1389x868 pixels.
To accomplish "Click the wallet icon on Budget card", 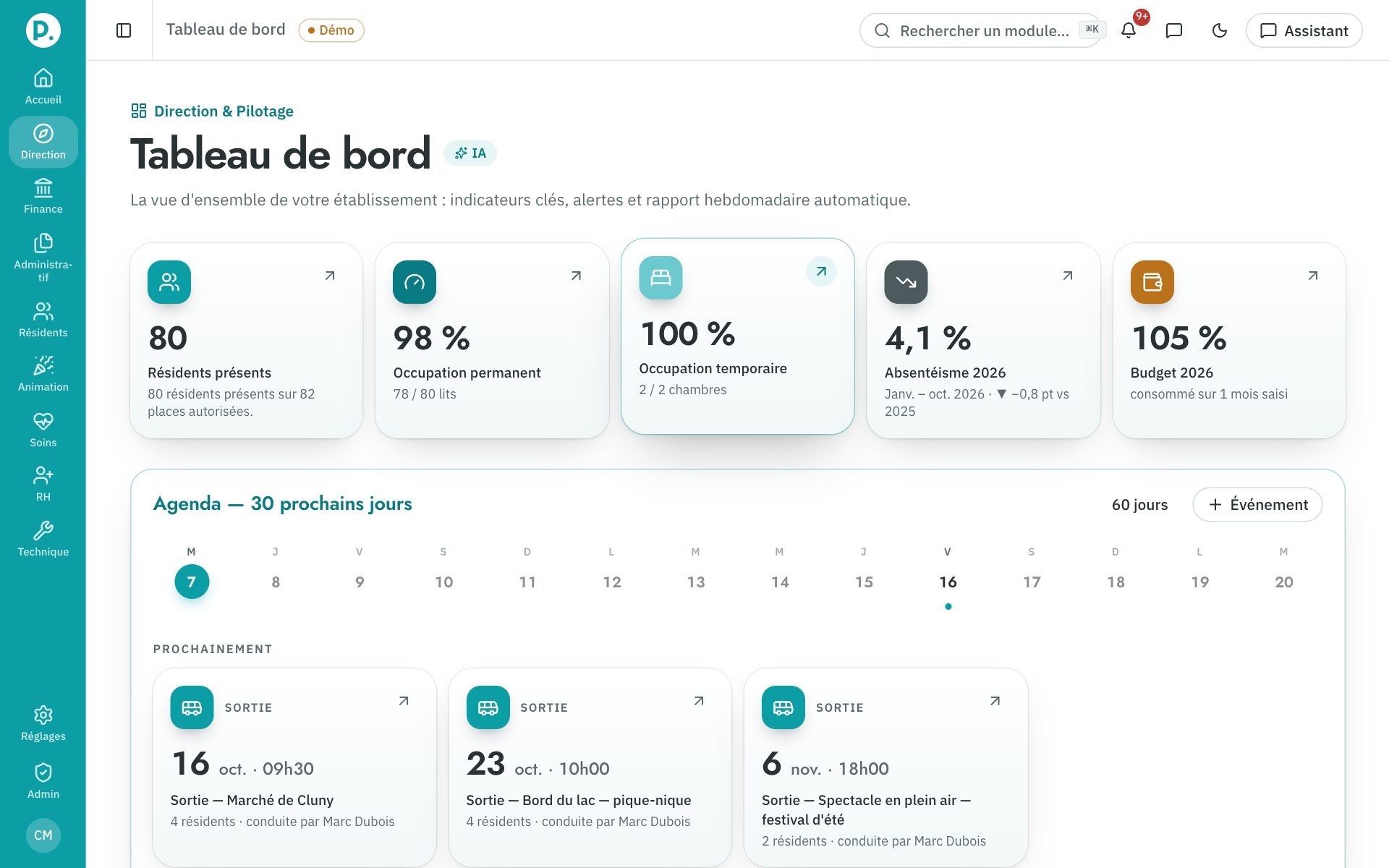I will [1152, 282].
